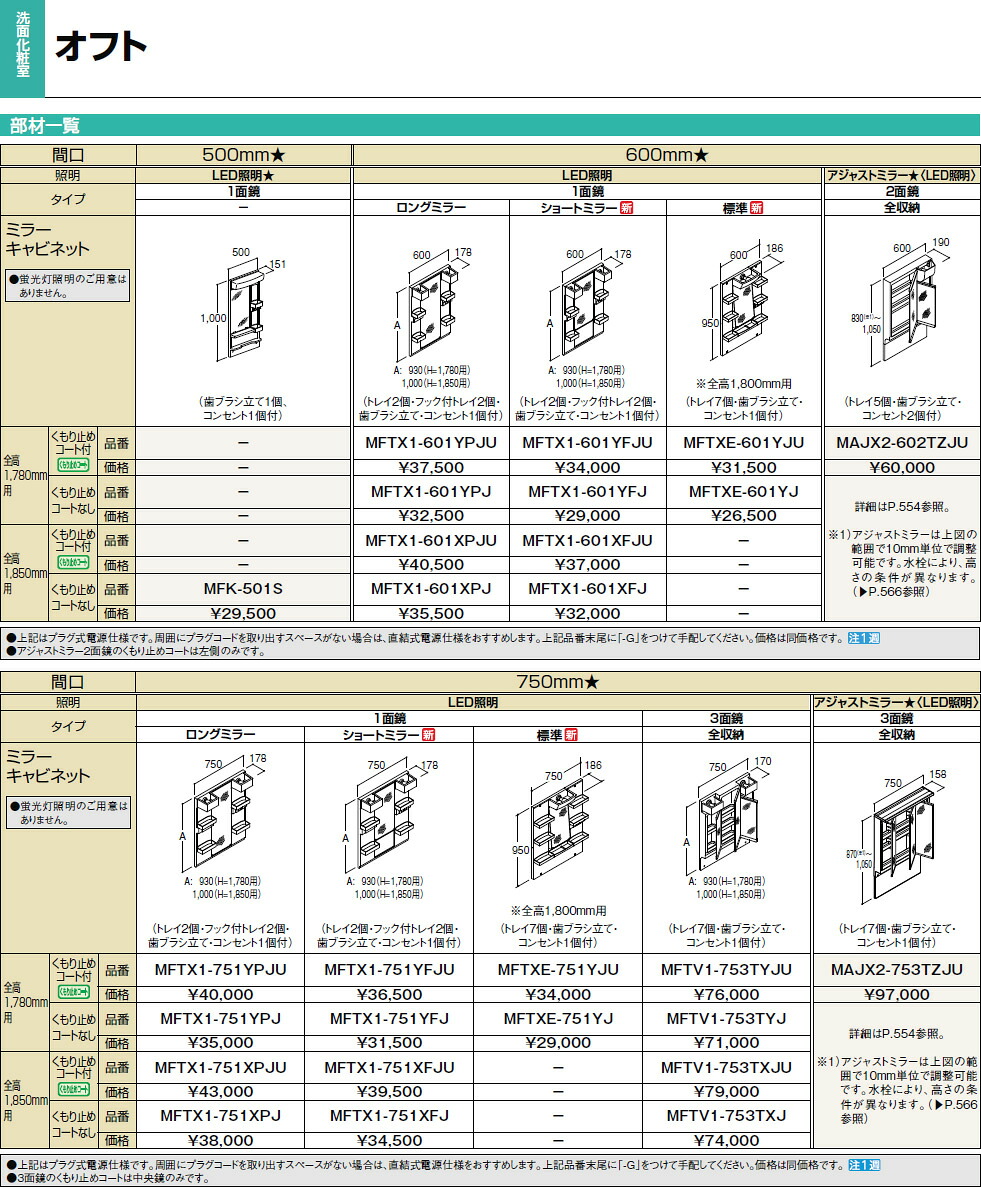Click 蛍光灯照明 notice box in lower table

pyautogui.click(x=67, y=812)
